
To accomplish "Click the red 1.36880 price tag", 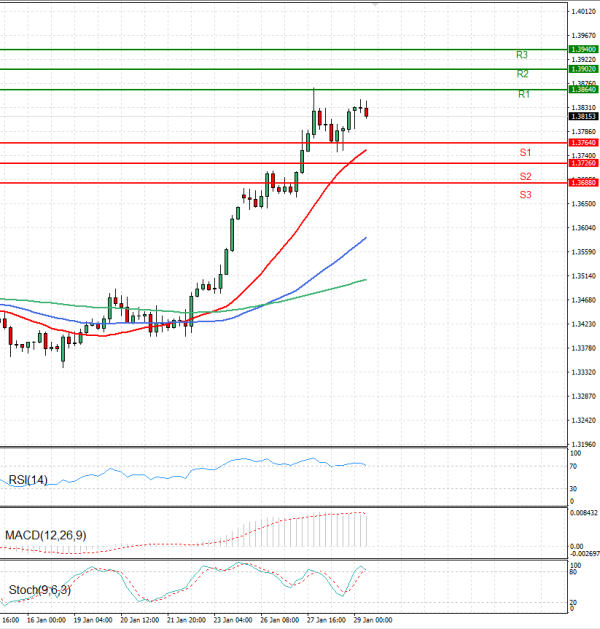I will pos(583,183).
